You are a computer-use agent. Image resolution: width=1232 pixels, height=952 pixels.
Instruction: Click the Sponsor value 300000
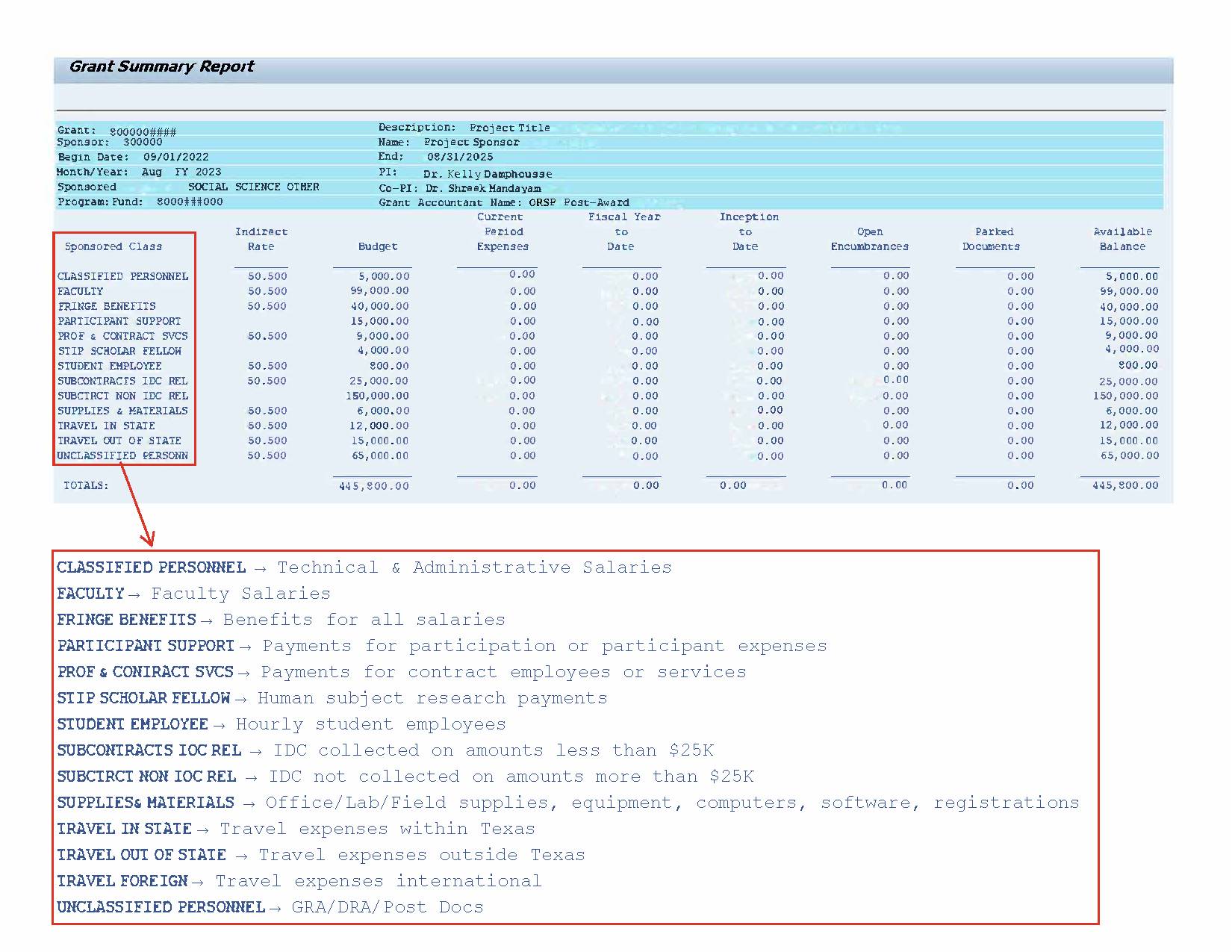tap(143, 142)
